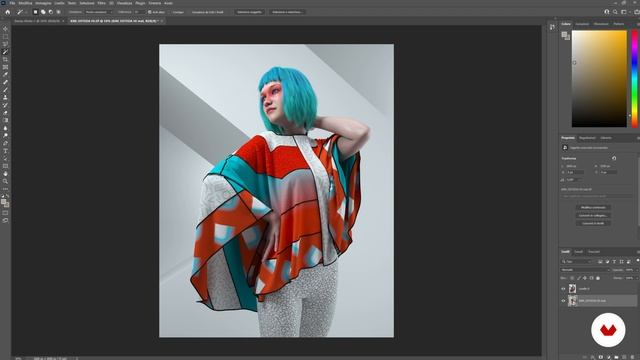Screen dimensions: 640x360
Task: Switch to the Campioni tab
Action: (x=582, y=24)
